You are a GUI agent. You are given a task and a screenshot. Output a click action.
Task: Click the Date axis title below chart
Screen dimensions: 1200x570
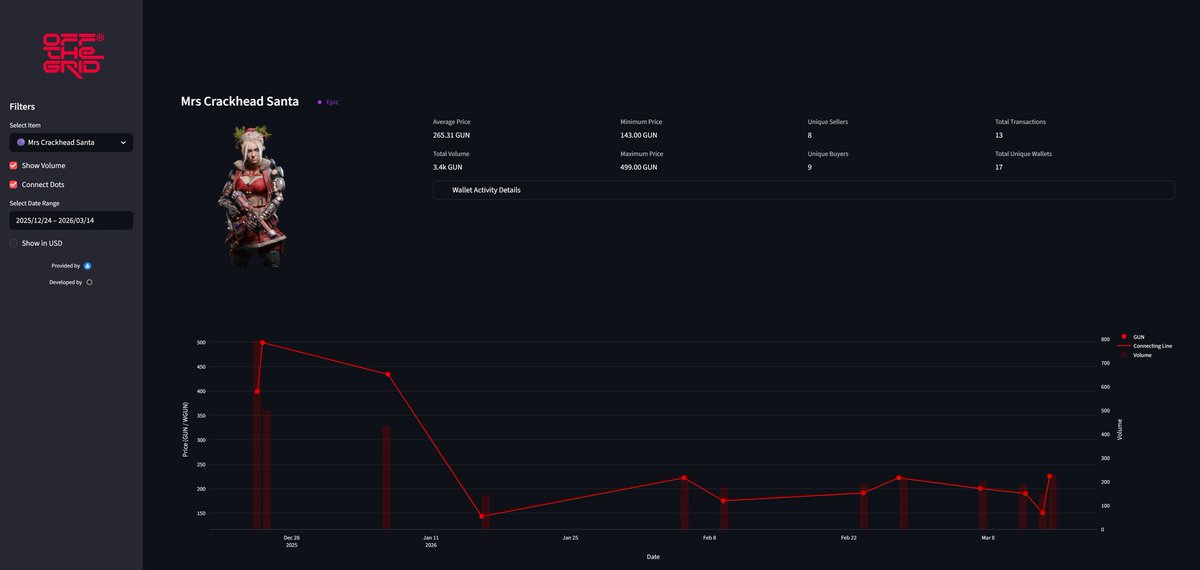653,557
